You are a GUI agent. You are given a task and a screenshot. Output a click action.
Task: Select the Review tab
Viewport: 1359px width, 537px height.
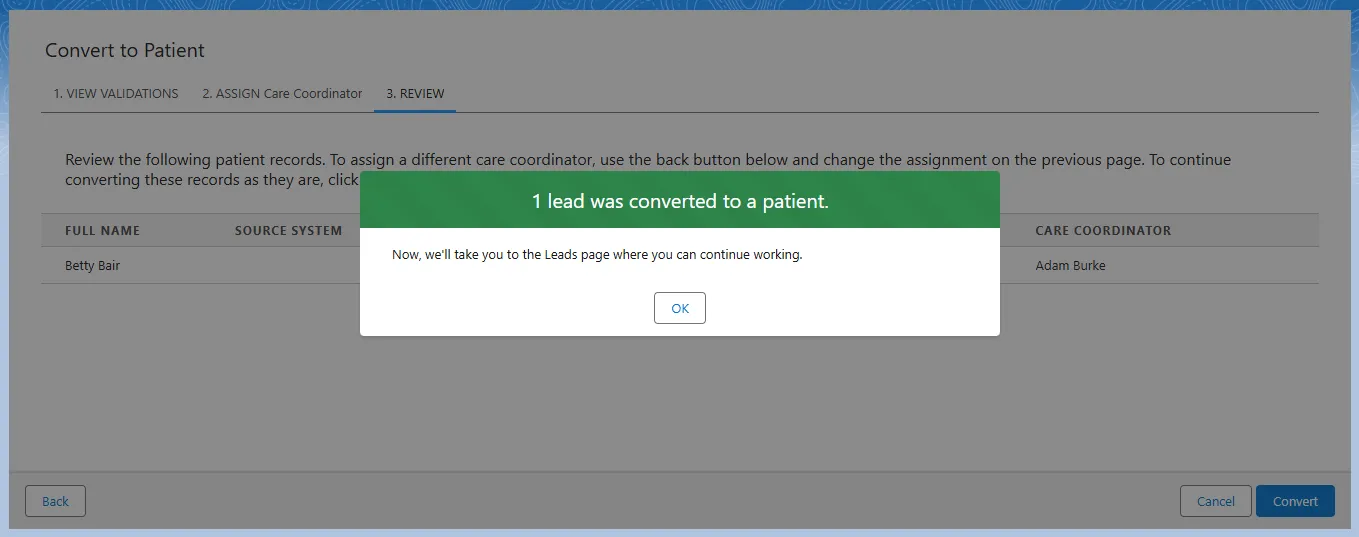coord(415,93)
